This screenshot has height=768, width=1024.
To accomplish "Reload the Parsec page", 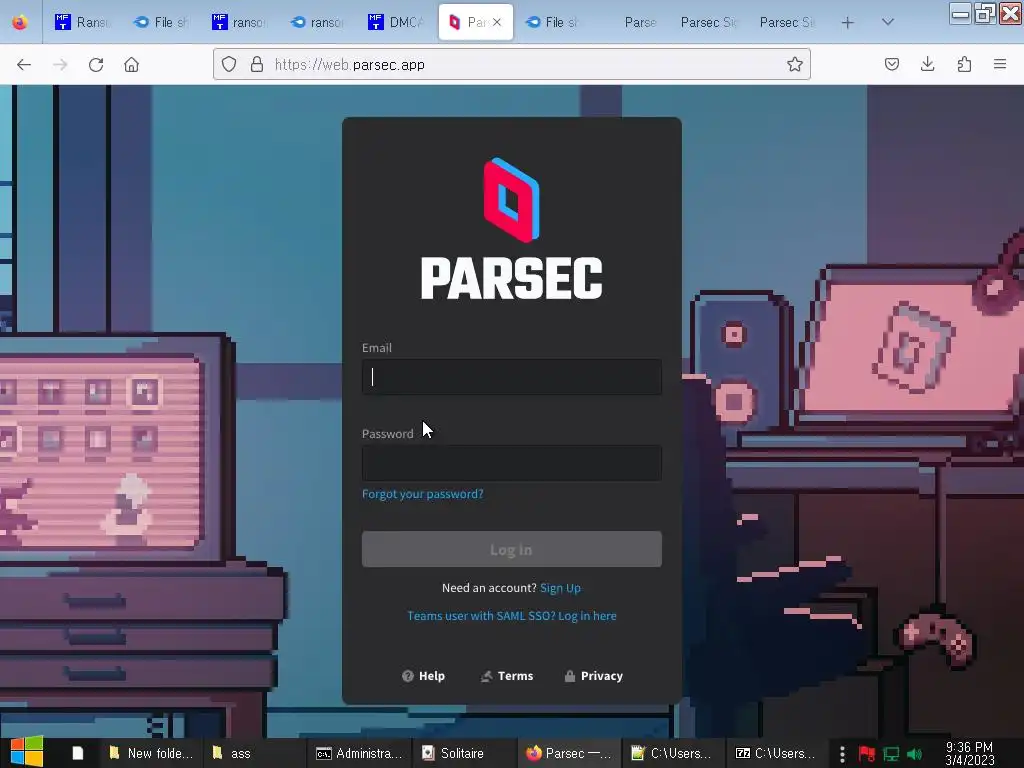I will click(96, 65).
